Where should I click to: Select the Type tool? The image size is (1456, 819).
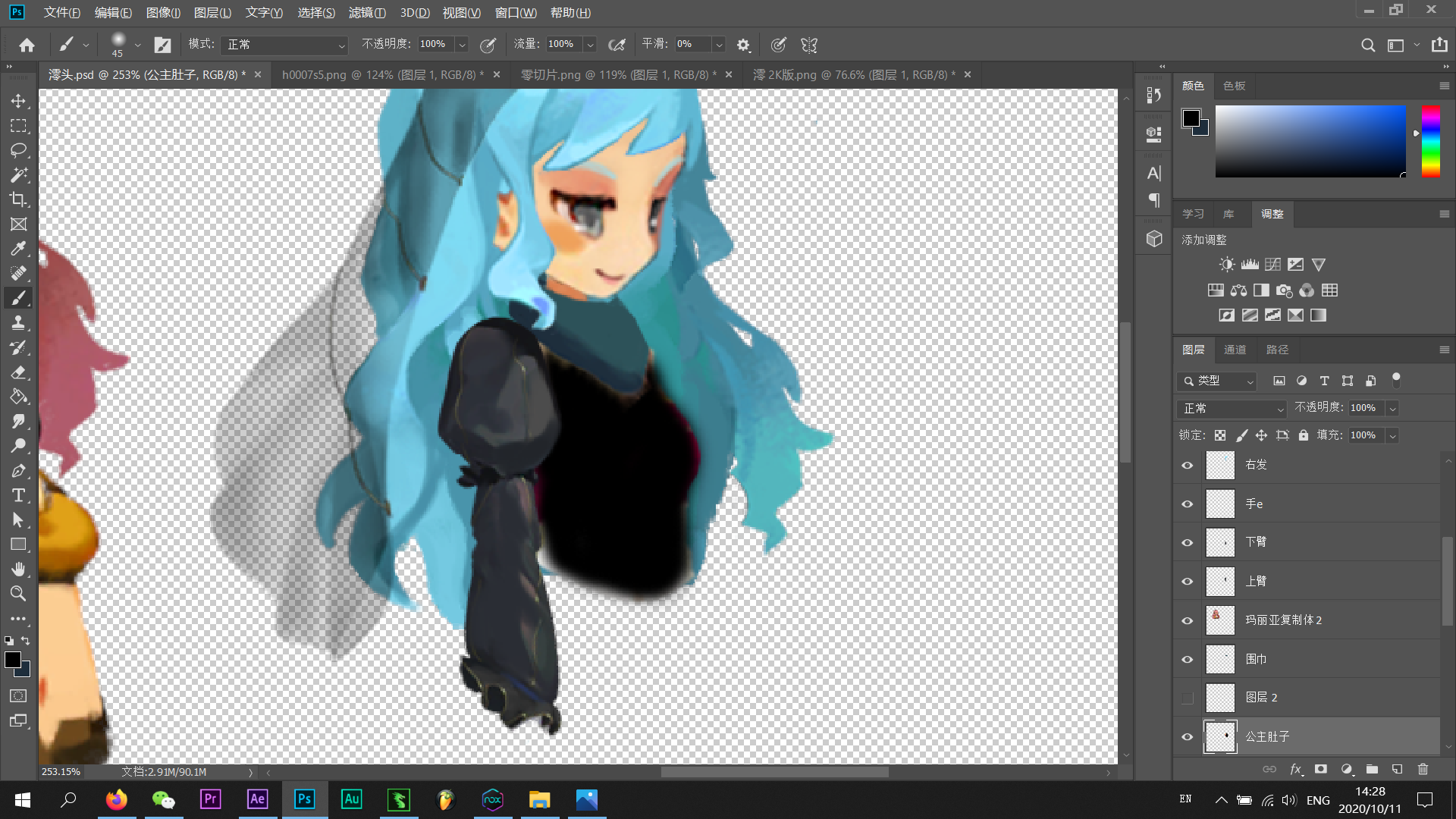pyautogui.click(x=18, y=495)
